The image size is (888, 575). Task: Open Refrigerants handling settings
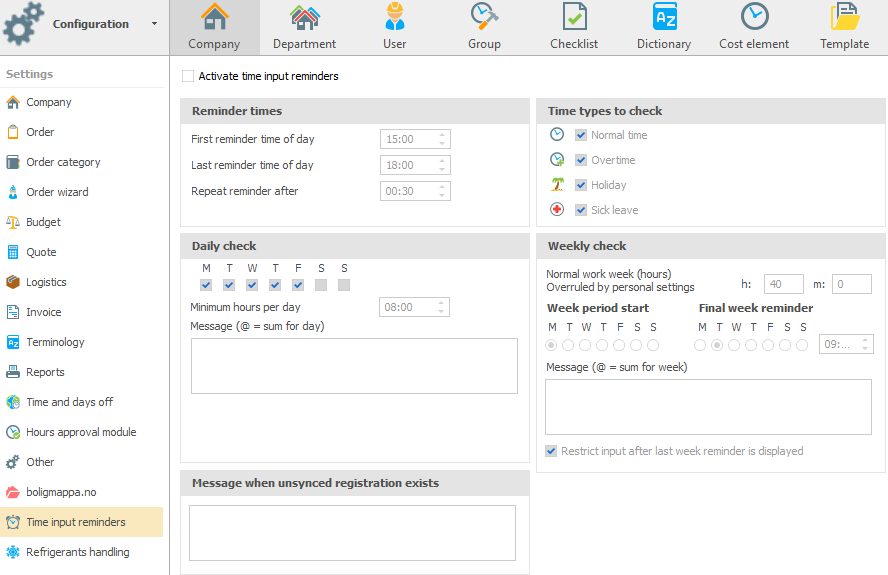[82, 552]
